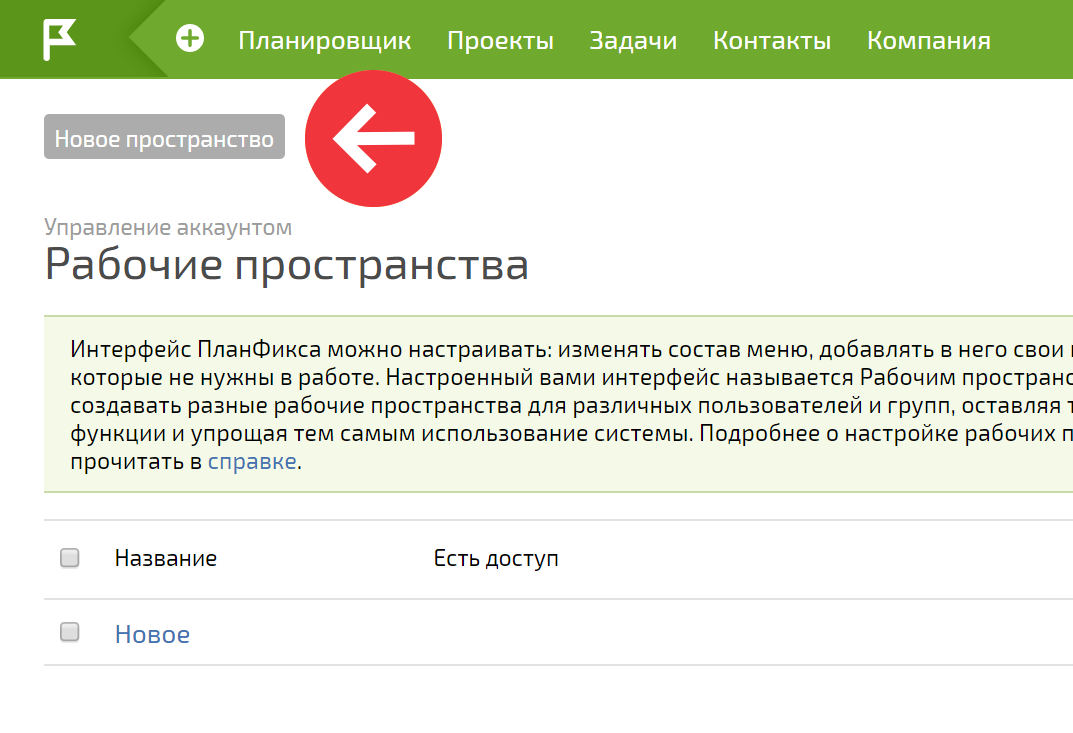Click the Новое пространство button
The height and width of the screenshot is (733, 1073).
coord(164,137)
